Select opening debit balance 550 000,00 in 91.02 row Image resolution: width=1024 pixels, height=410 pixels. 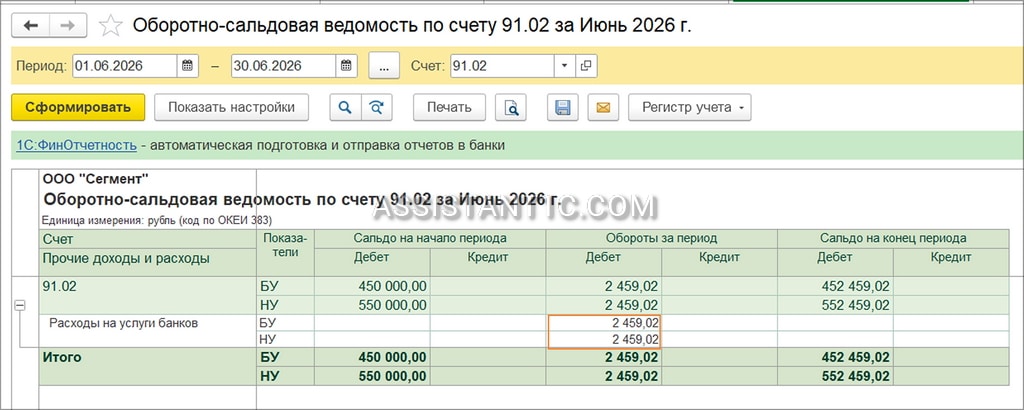372,305
